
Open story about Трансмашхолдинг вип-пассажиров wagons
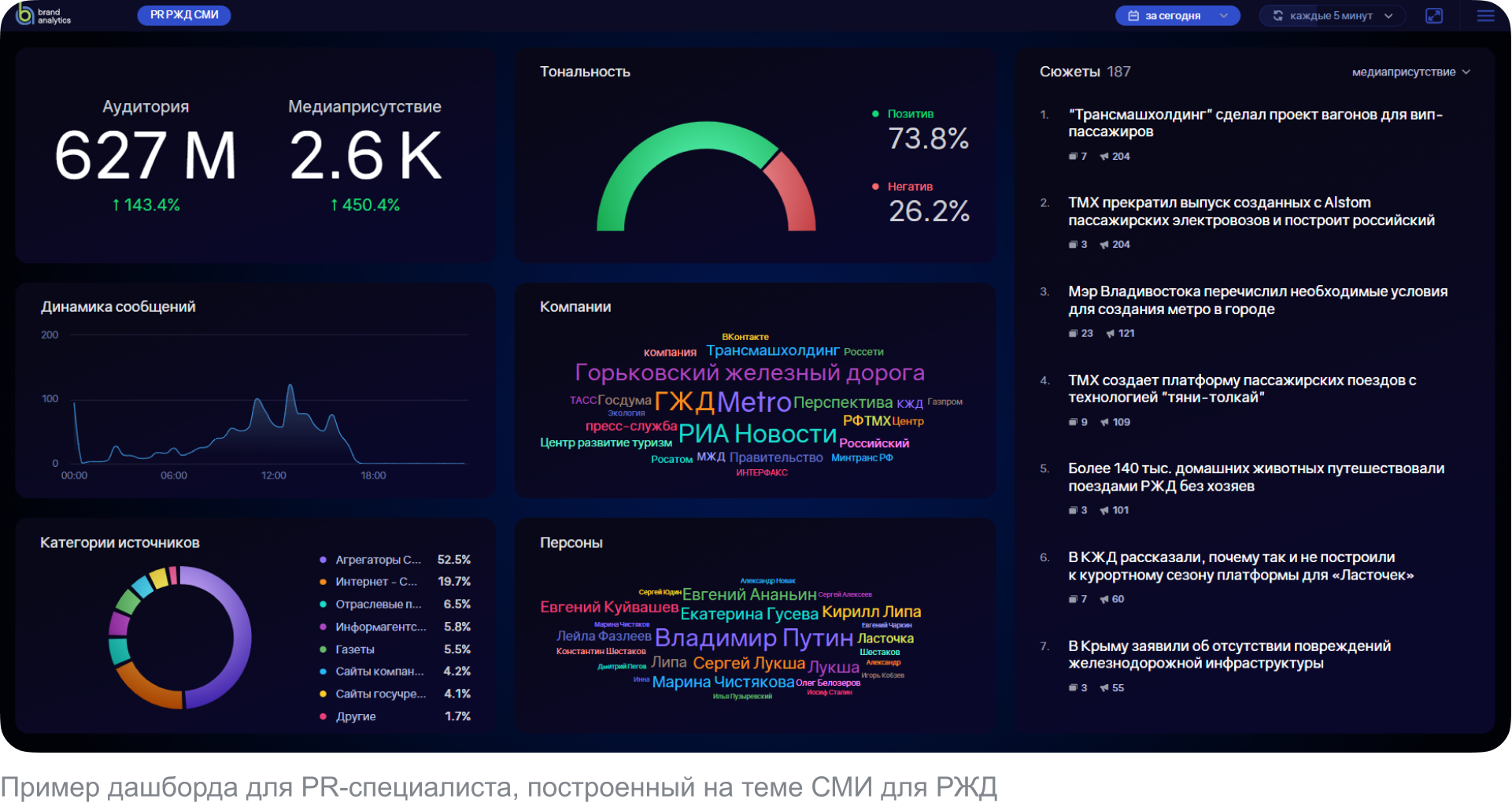(x=1255, y=123)
